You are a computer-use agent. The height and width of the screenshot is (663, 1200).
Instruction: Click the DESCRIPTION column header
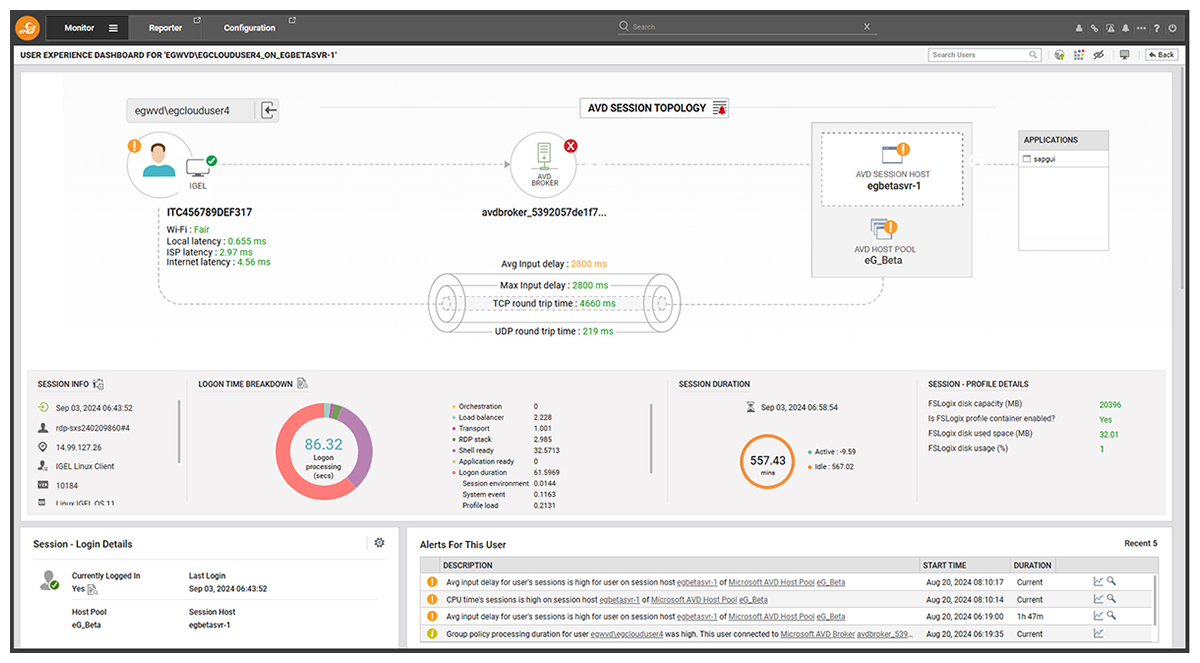tap(680, 565)
